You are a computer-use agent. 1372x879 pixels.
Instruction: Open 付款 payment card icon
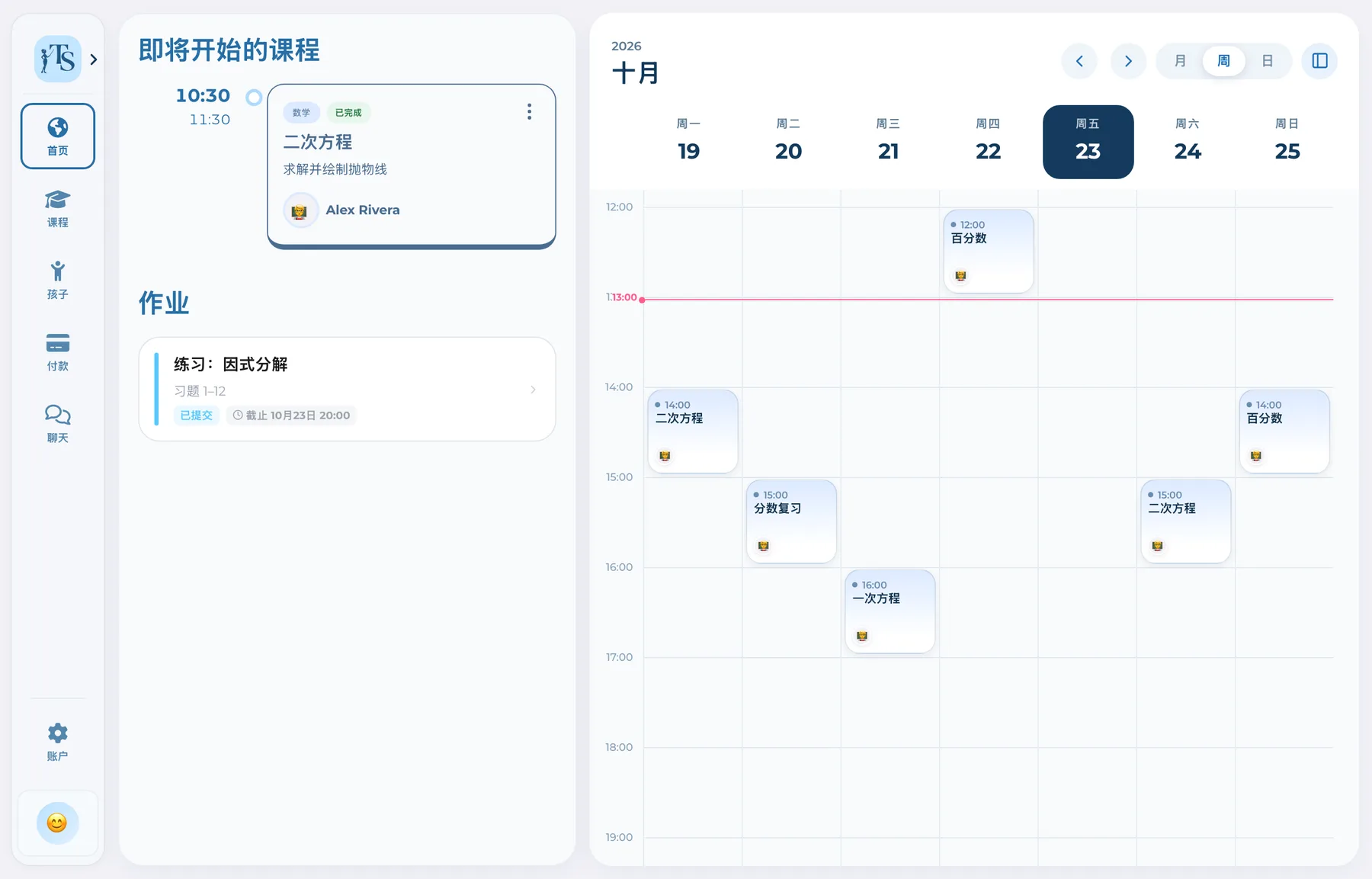[58, 343]
